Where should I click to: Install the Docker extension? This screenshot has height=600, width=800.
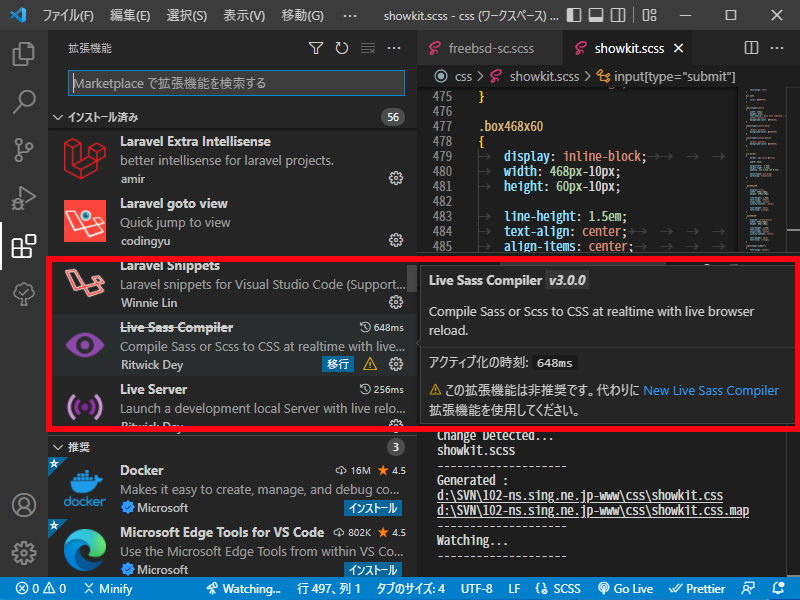(373, 508)
